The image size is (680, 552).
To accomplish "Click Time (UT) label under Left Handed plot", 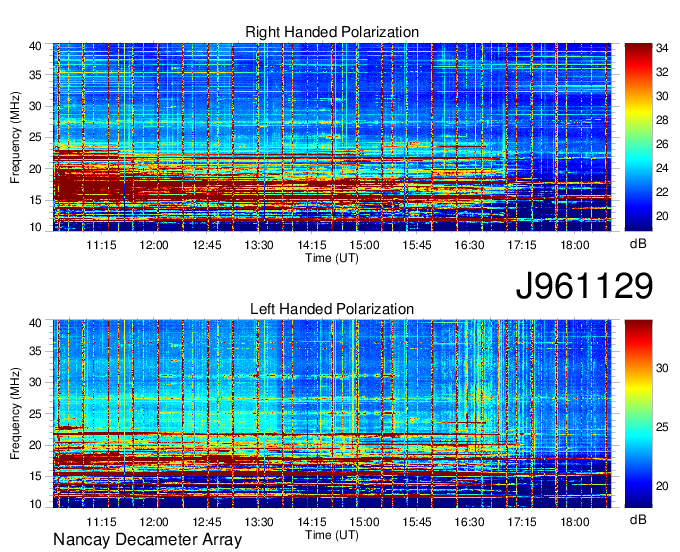I will (x=332, y=535).
